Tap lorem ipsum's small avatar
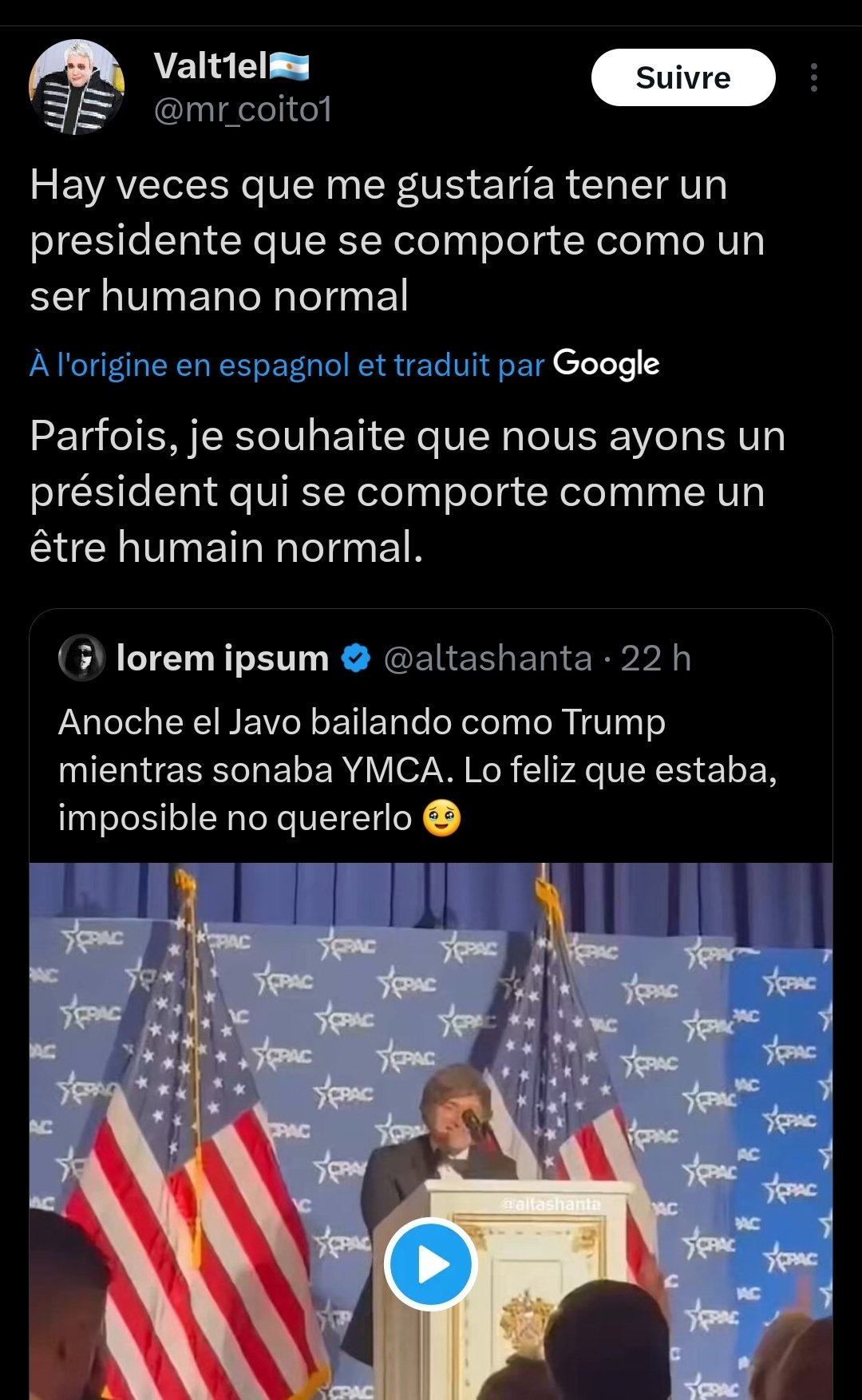The height and width of the screenshot is (1400, 862). pos(81,658)
